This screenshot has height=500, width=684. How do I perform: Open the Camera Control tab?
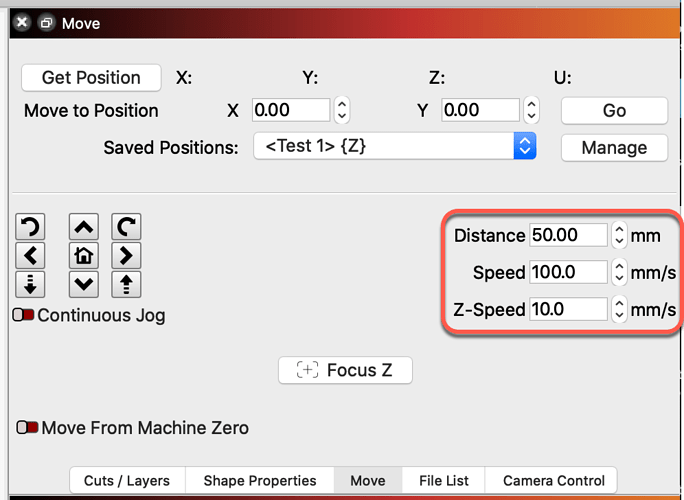tap(554, 480)
